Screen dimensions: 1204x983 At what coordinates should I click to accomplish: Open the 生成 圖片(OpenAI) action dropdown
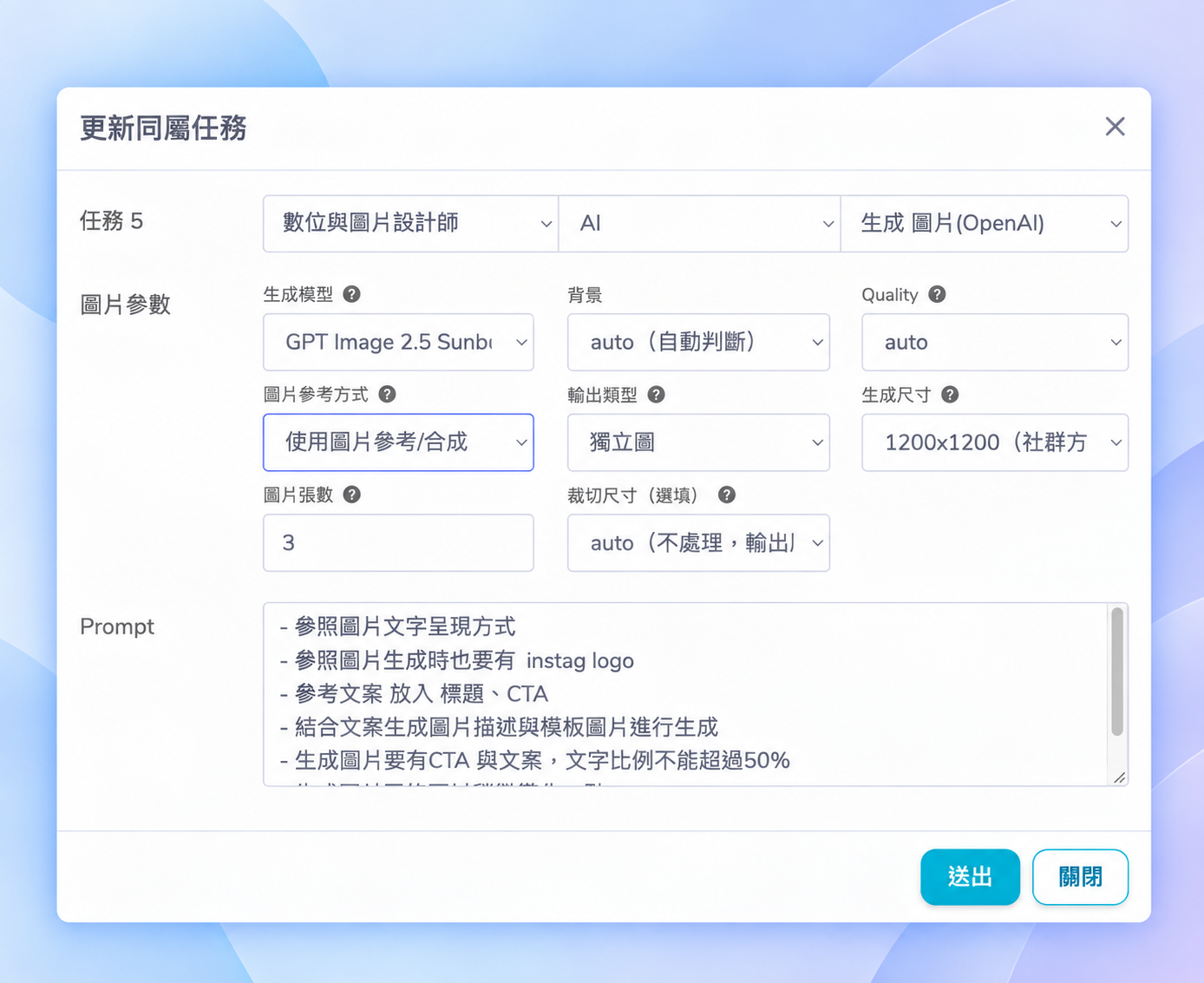pyautogui.click(x=985, y=224)
